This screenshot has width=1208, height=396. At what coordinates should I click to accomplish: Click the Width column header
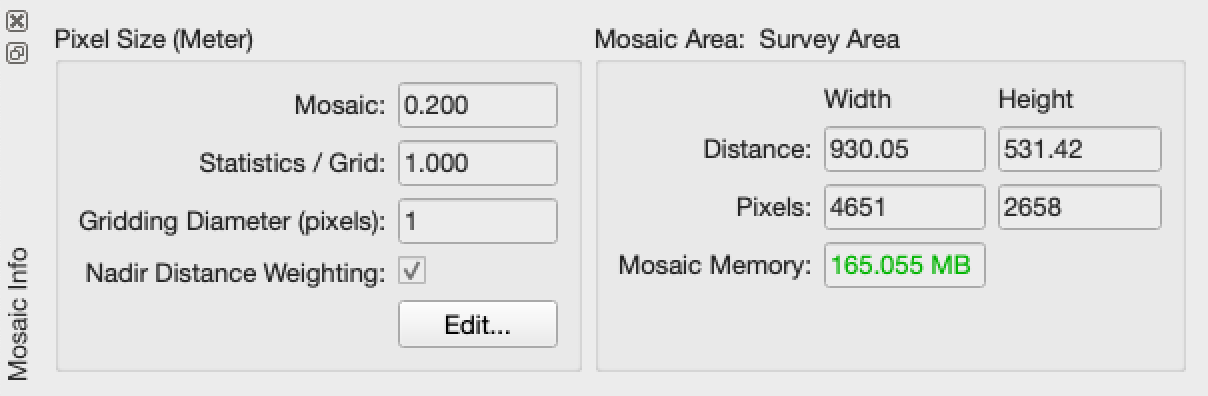pyautogui.click(x=857, y=99)
